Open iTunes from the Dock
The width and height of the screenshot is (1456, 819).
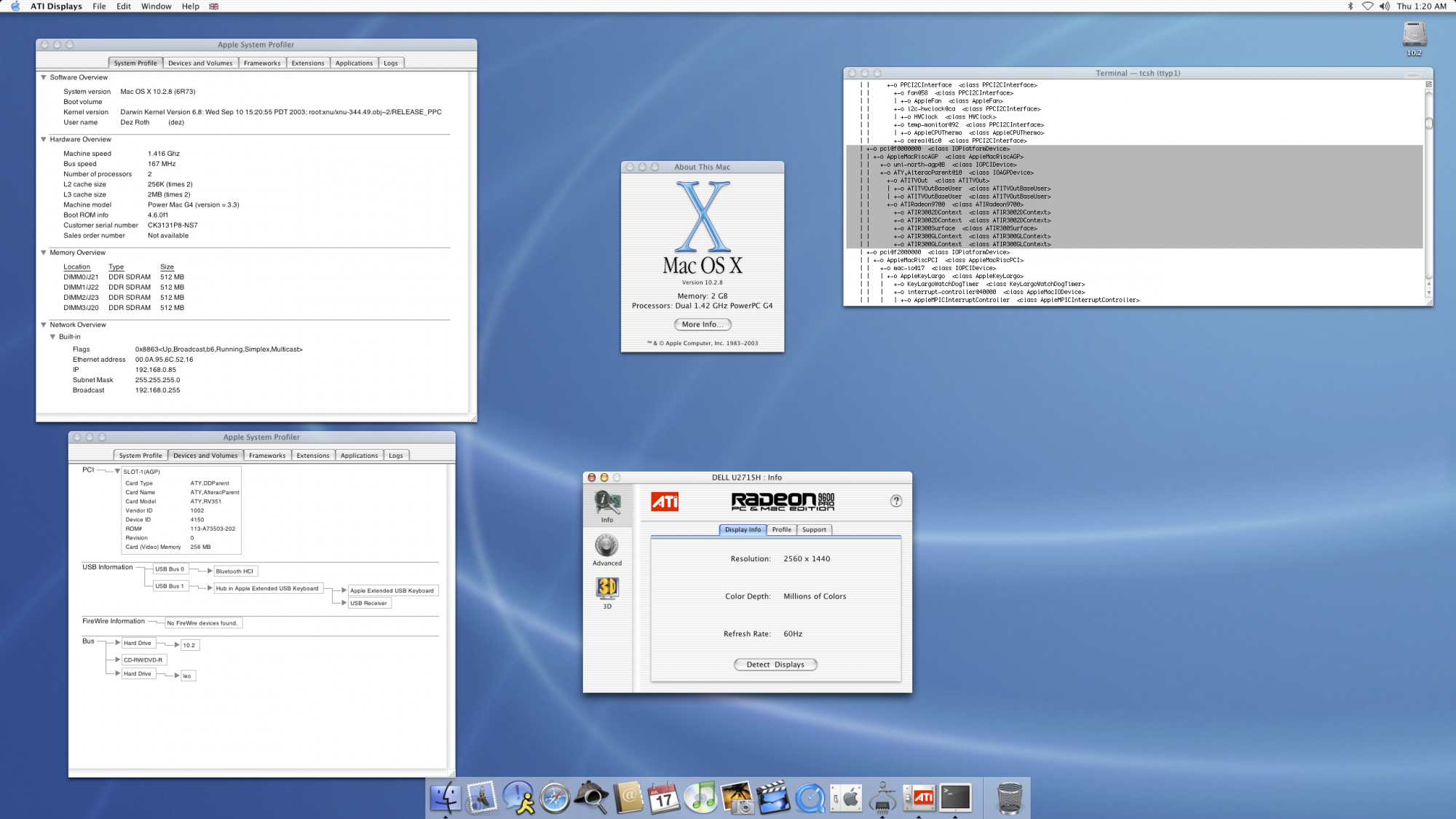pos(701,798)
